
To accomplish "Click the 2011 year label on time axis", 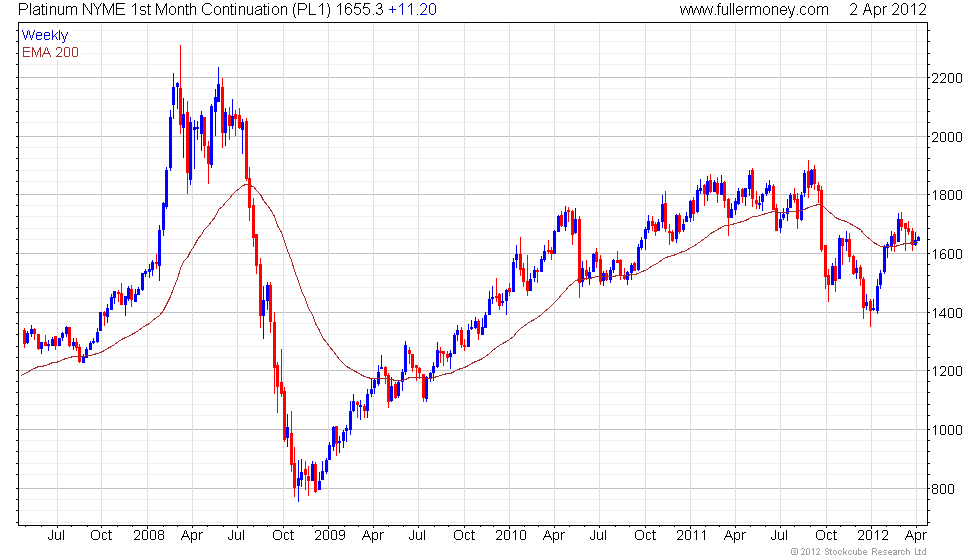I will click(691, 536).
